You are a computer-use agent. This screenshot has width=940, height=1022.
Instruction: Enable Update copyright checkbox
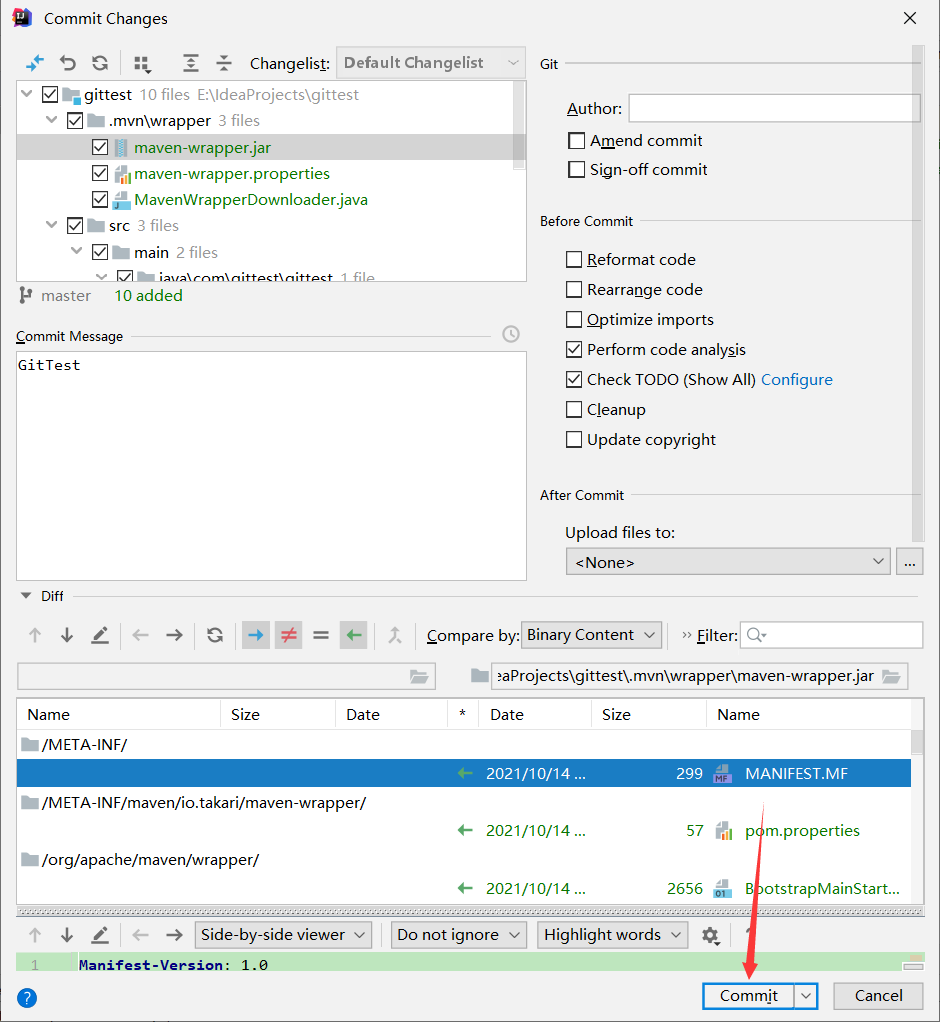click(x=574, y=439)
